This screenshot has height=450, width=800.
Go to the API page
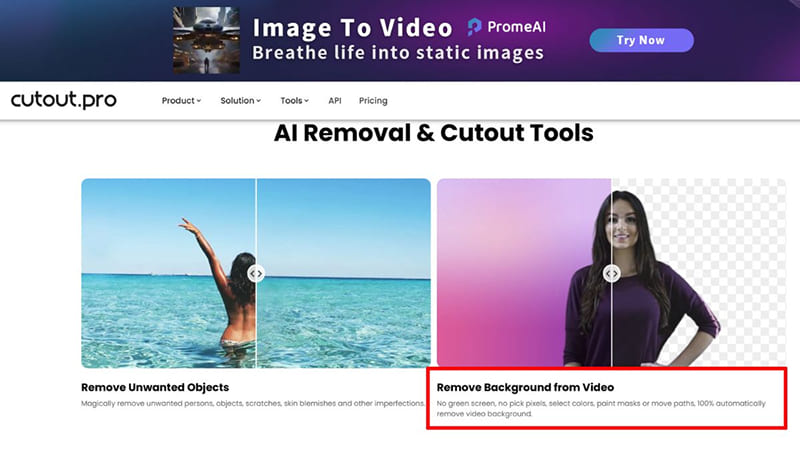pos(335,101)
